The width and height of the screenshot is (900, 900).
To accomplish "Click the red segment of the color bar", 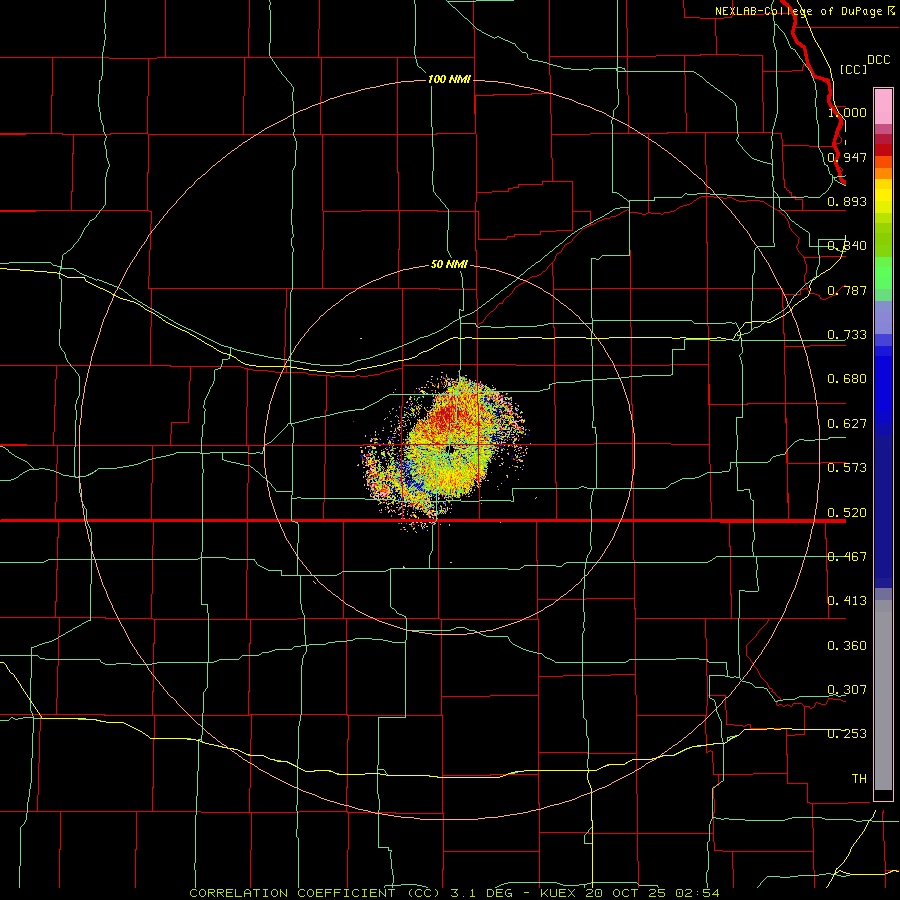I will pos(883,149).
